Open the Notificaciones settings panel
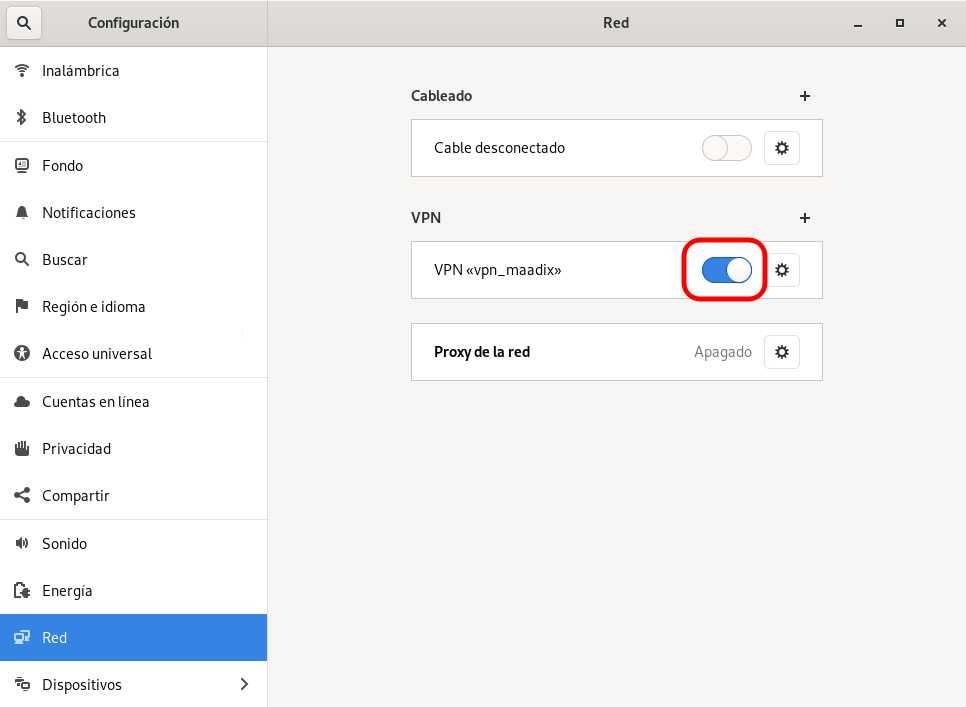 point(134,212)
